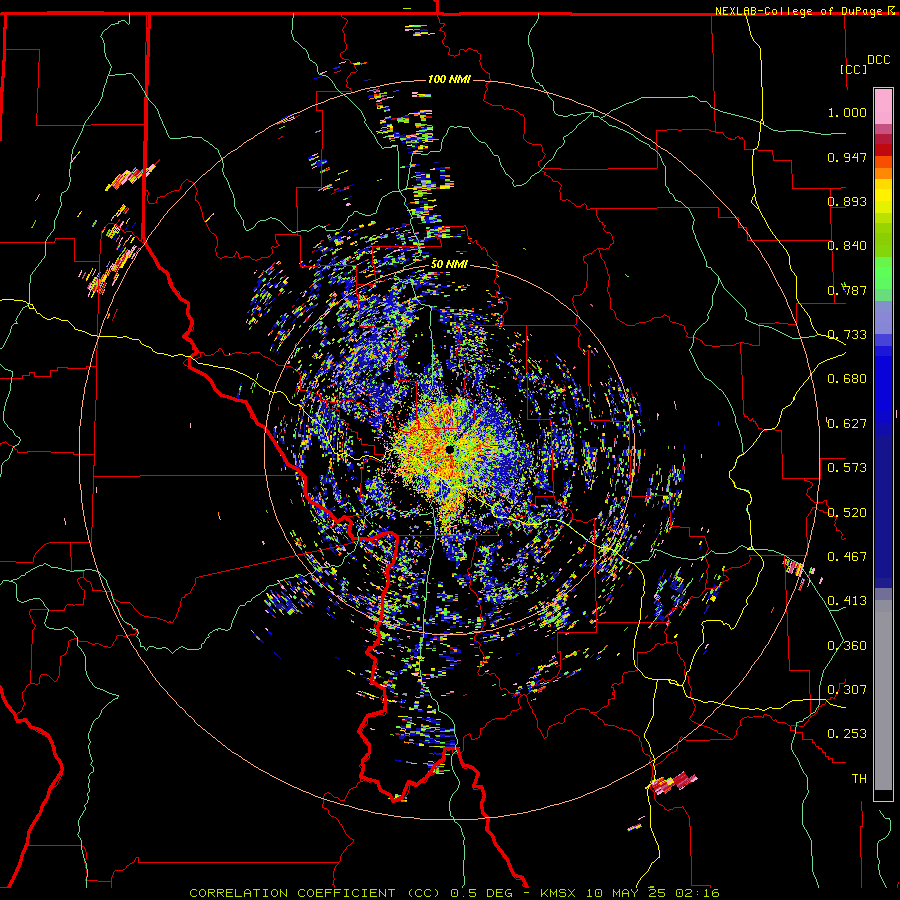Select the [CC] product label
900x900 pixels.
click(x=853, y=69)
